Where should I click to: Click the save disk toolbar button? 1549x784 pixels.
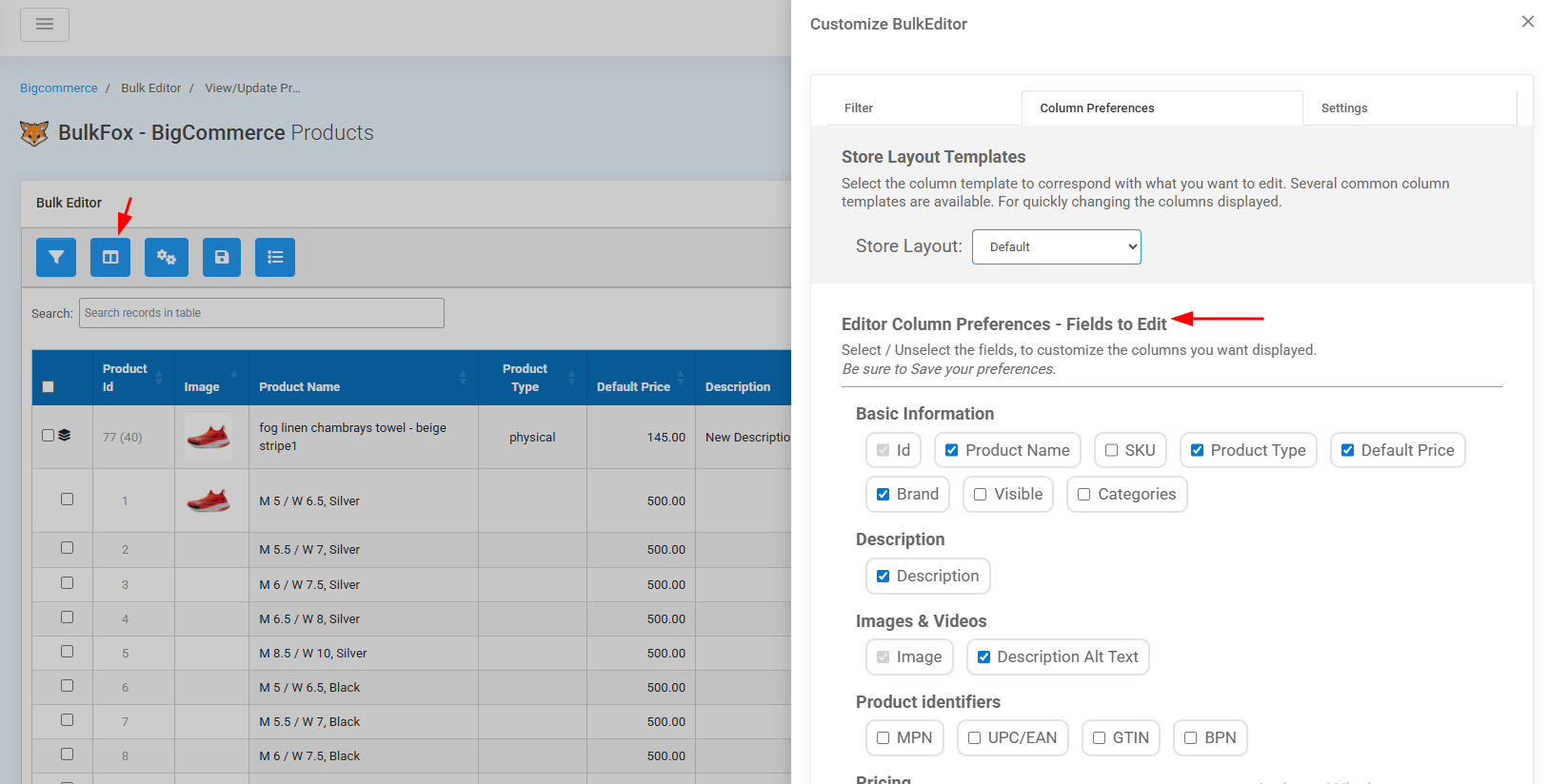[222, 257]
